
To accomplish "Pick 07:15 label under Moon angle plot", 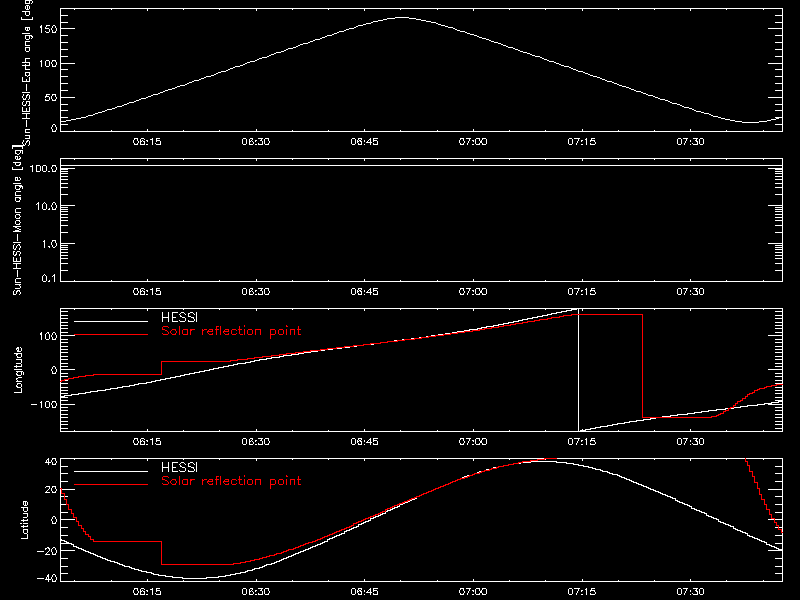I will [x=582, y=291].
